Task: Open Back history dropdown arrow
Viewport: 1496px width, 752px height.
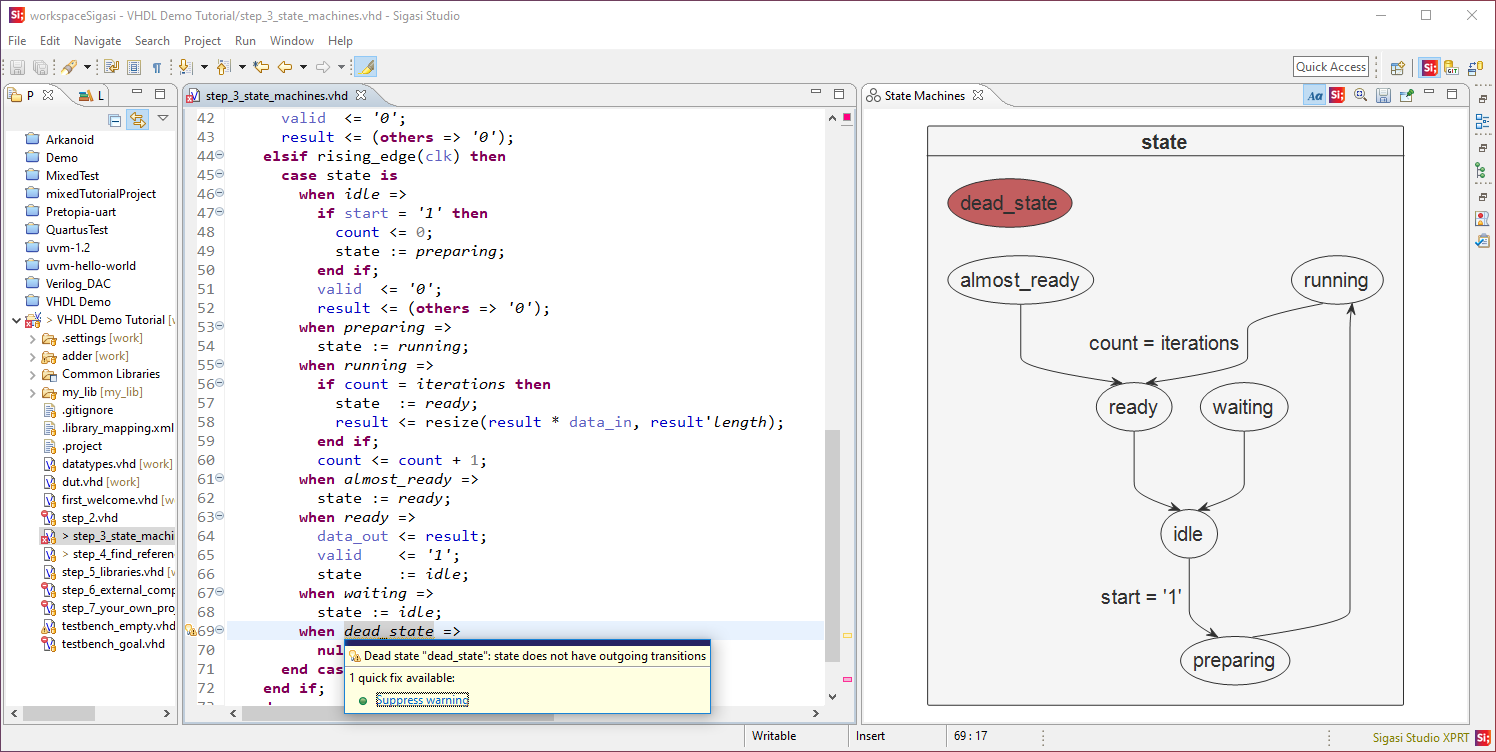Action: click(303, 67)
